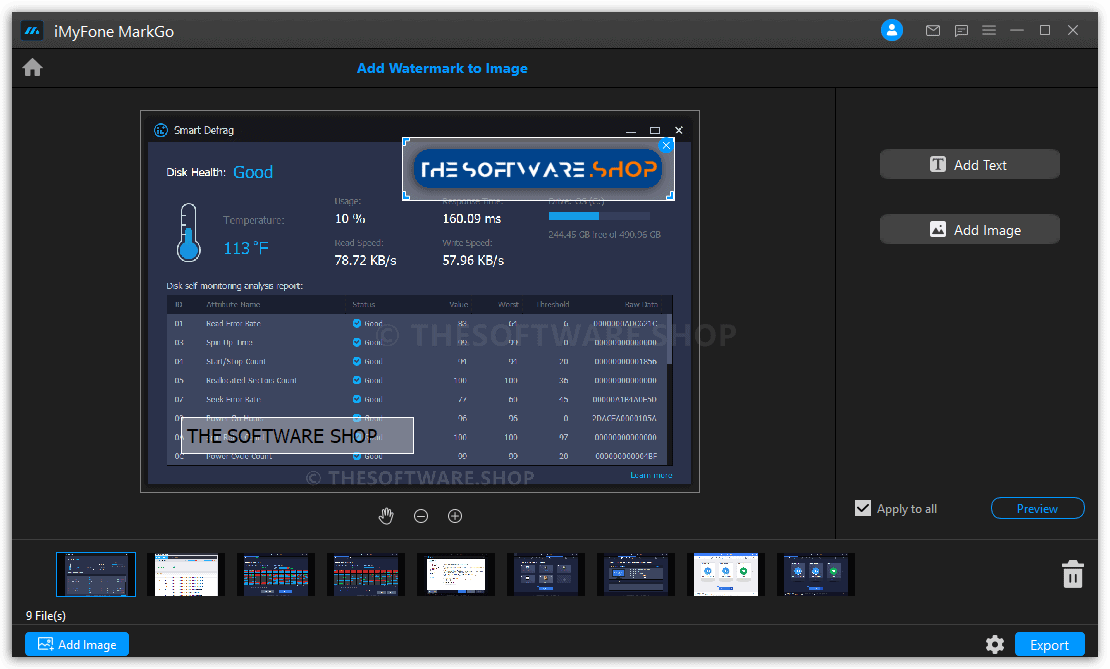Open the user account profile icon

tap(891, 30)
